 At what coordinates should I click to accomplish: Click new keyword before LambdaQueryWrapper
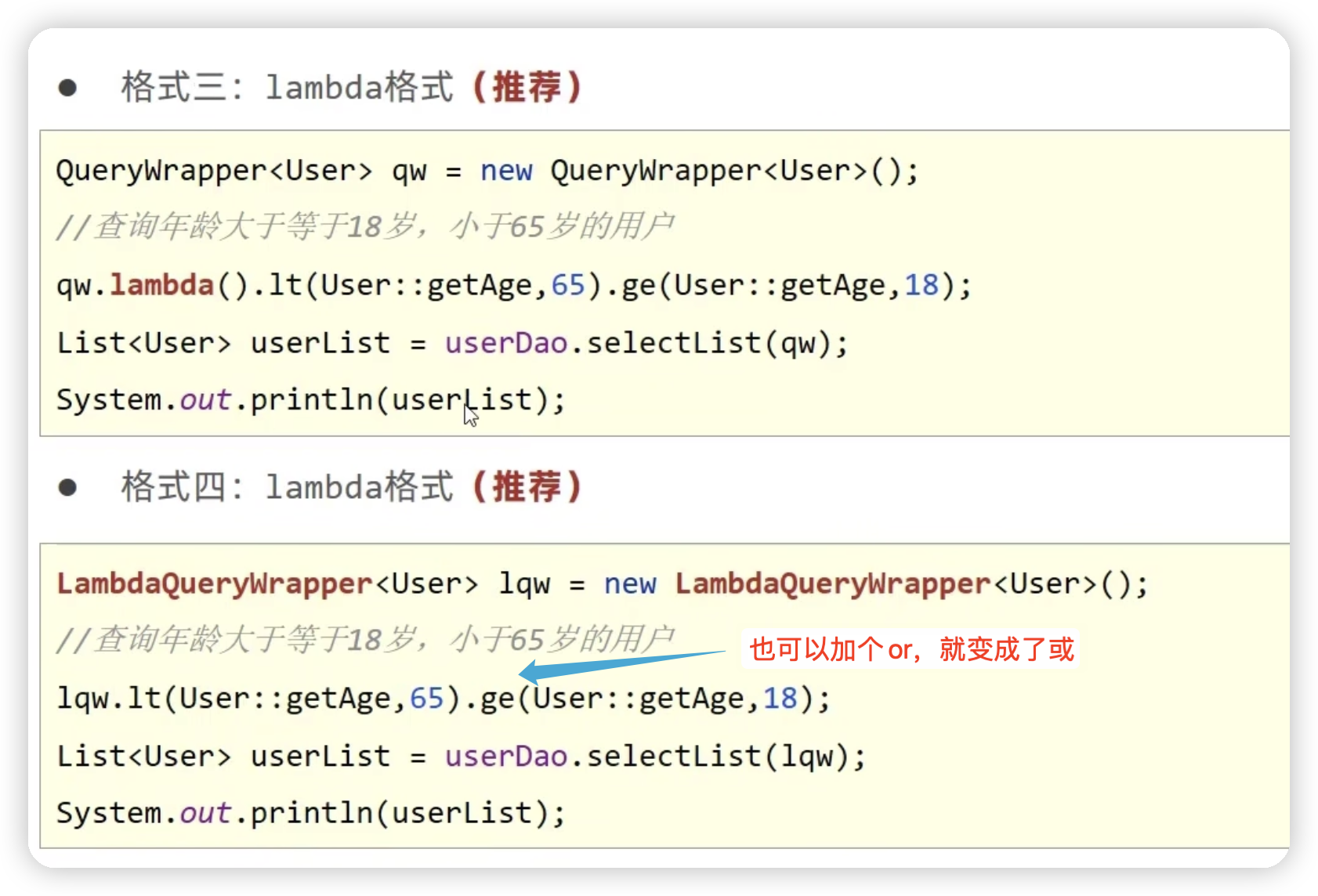630,584
